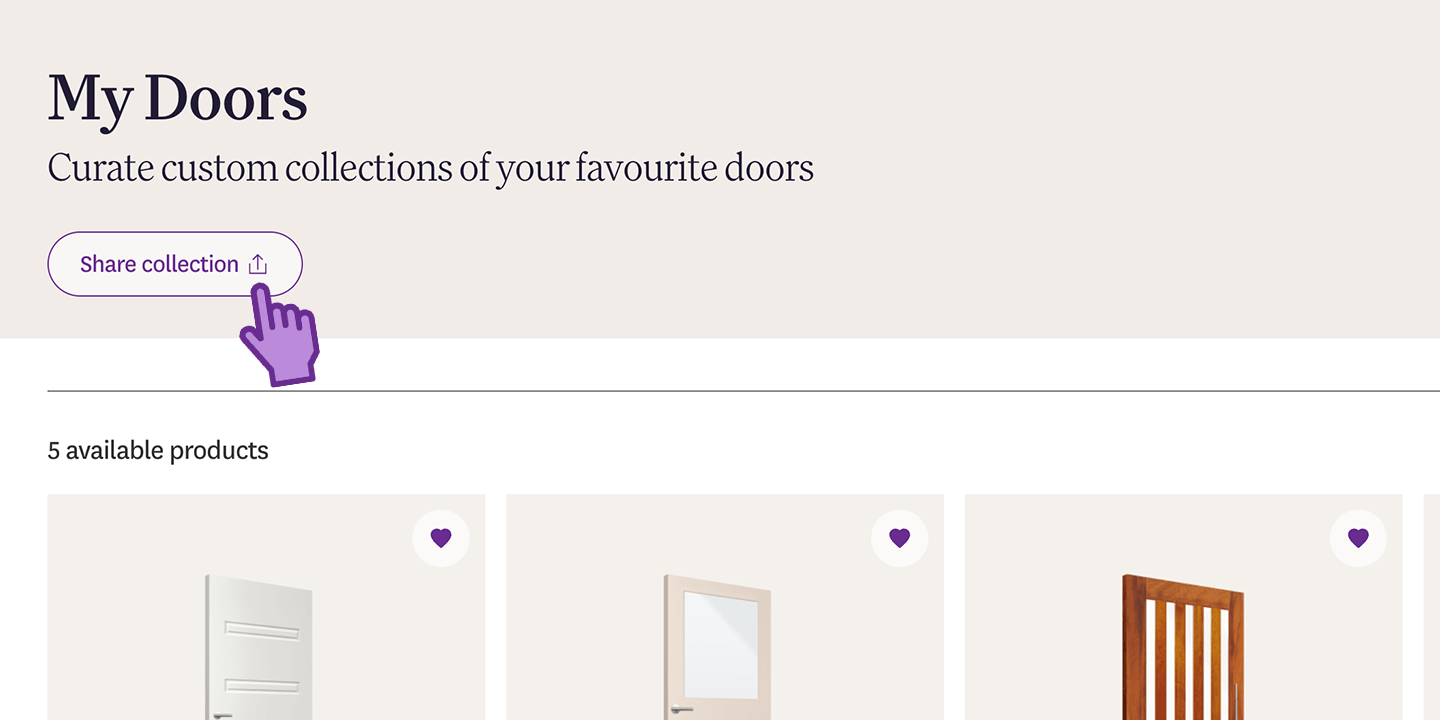Remove the wooden slatted door from favourites
1440x720 pixels.
(1358, 538)
